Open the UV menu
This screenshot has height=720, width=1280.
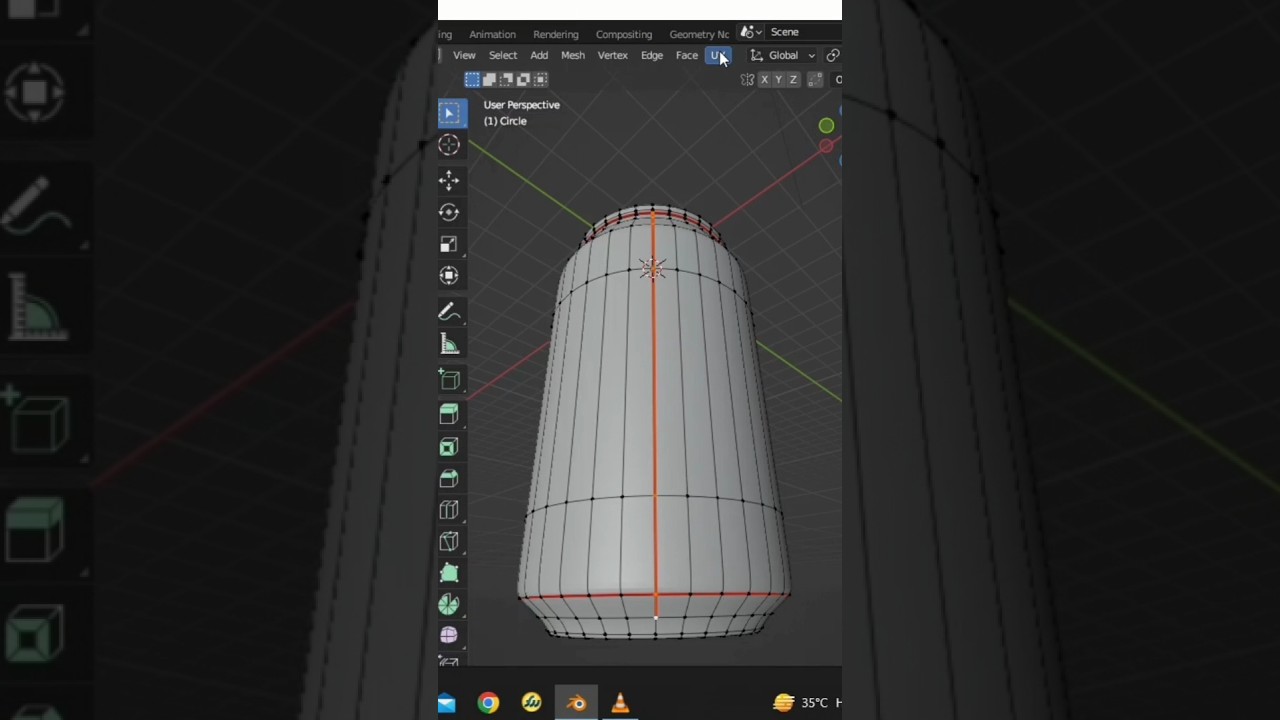pos(718,56)
